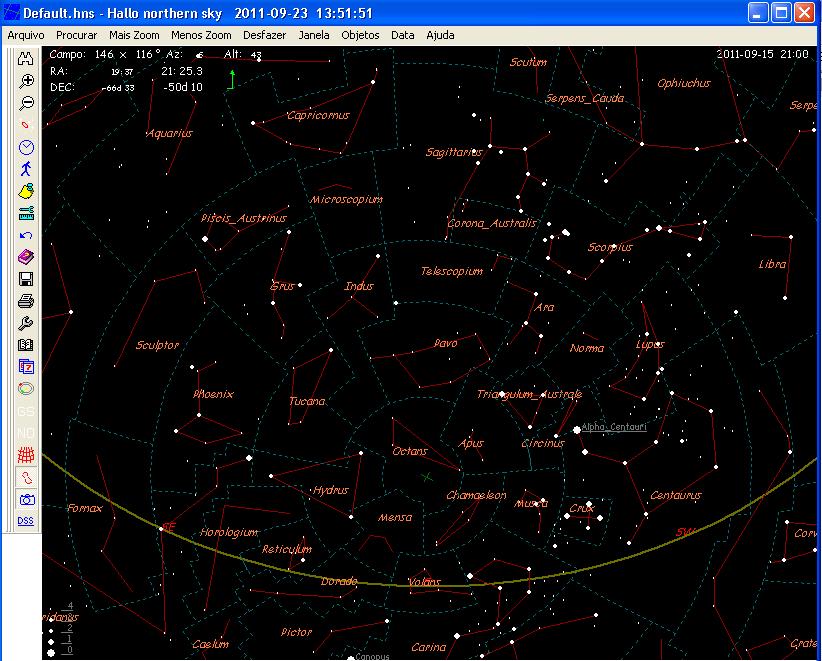Open the blue clock time icon
Viewport: 822px width, 661px height.
click(26, 147)
